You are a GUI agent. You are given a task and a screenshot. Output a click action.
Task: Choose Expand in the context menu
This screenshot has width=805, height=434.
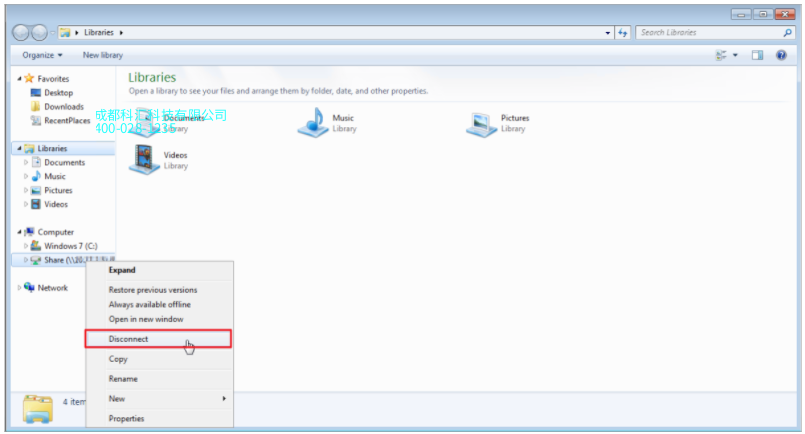(x=159, y=270)
